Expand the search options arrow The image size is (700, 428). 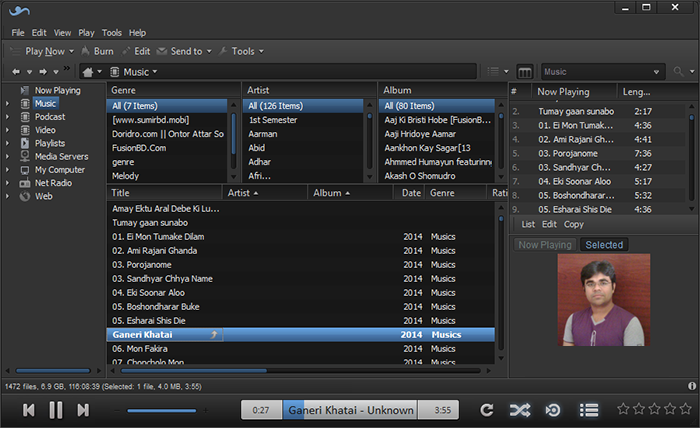[692, 72]
